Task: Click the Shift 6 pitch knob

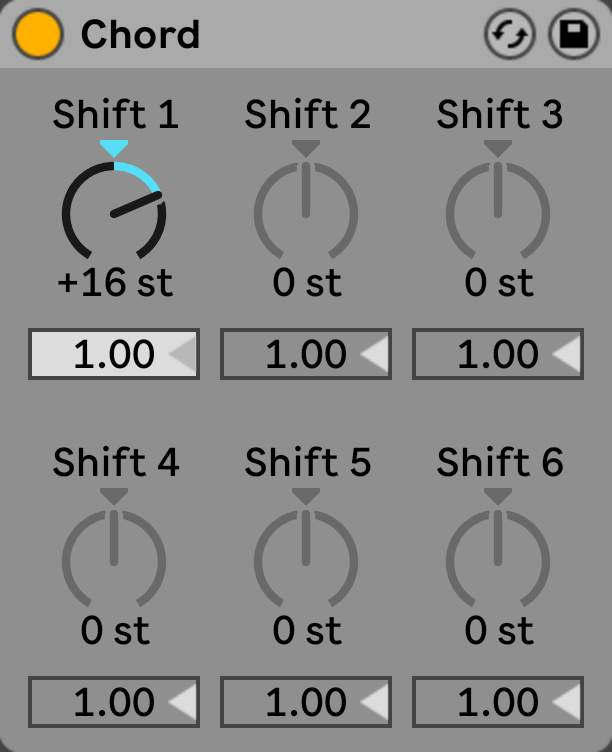Action: click(x=498, y=558)
